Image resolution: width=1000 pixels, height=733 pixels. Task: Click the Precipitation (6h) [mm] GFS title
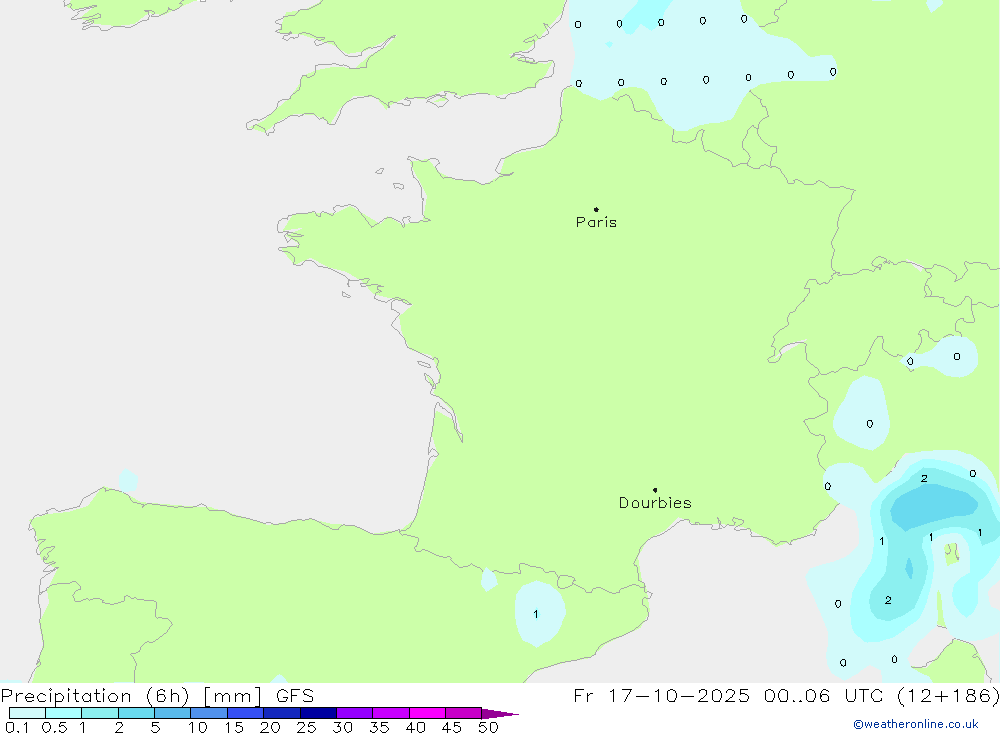pyautogui.click(x=158, y=695)
